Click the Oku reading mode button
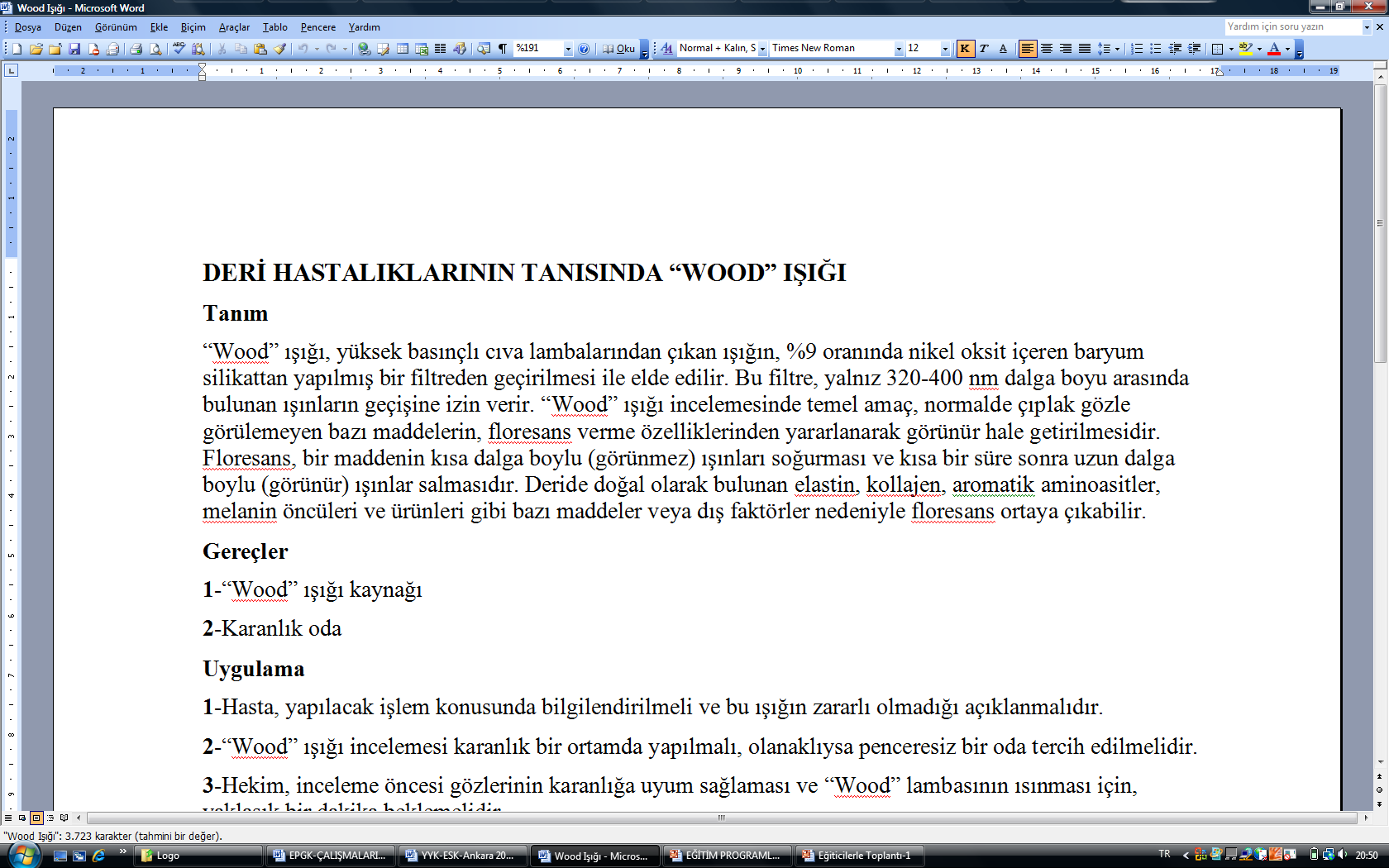Image resolution: width=1389 pixels, height=868 pixels. (x=618, y=49)
